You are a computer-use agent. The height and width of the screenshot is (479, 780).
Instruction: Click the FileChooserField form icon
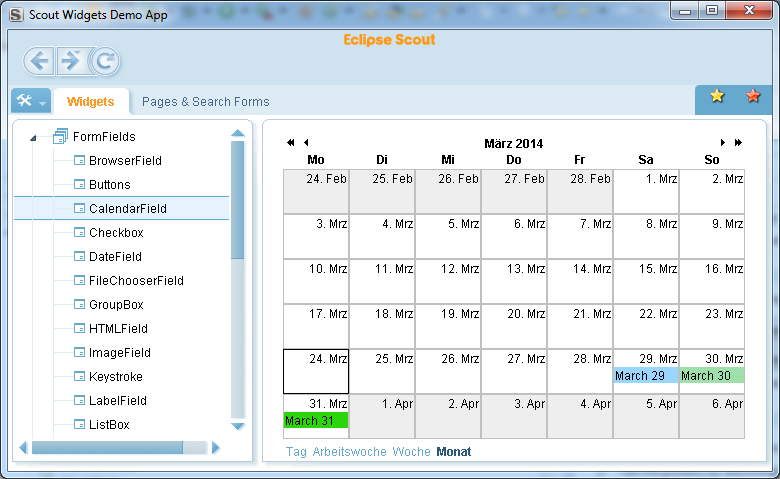(79, 280)
